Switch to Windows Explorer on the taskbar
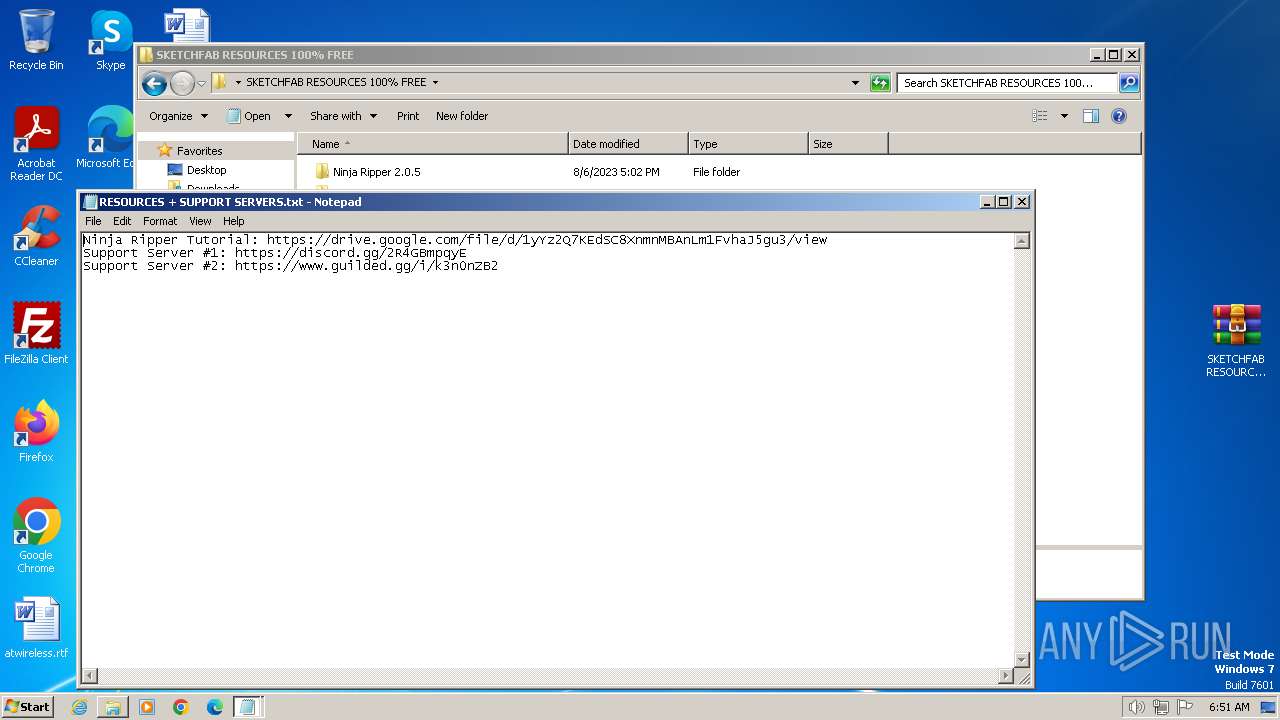The image size is (1280, 720). point(113,707)
